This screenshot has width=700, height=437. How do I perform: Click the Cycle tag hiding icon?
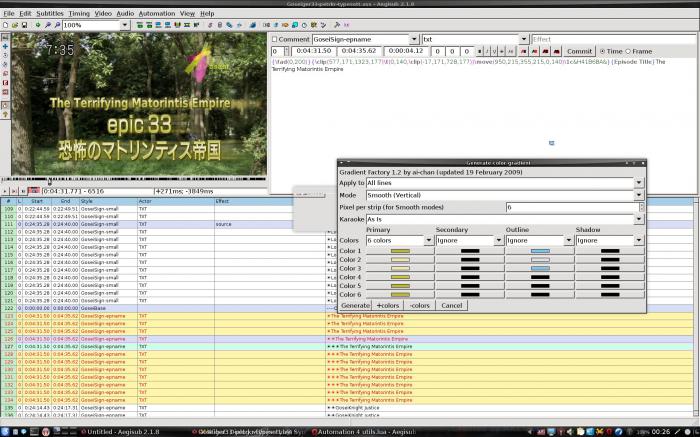pos(346,25)
